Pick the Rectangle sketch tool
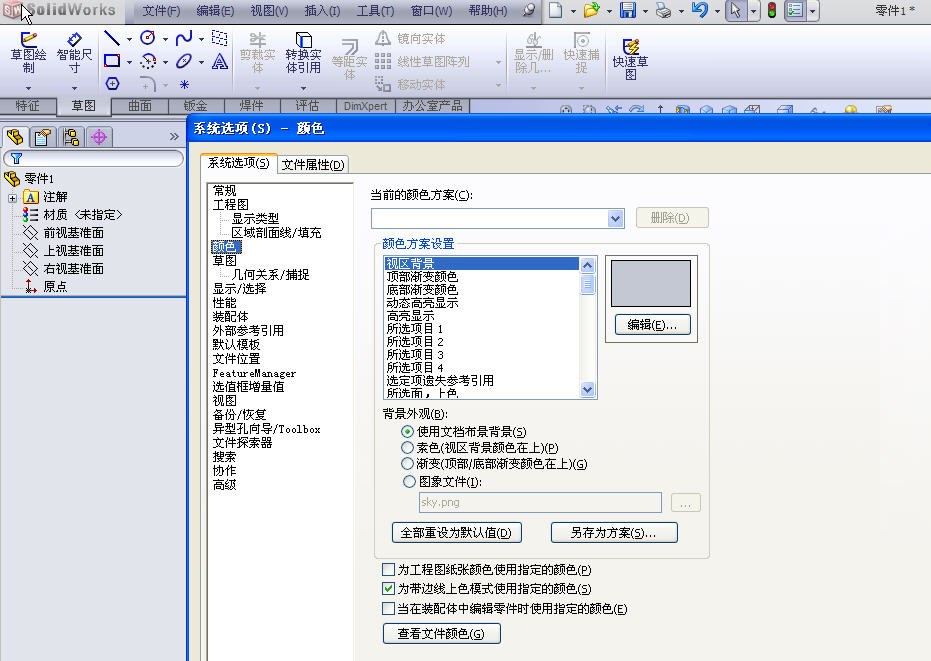The width and height of the screenshot is (931, 661). tap(112, 61)
